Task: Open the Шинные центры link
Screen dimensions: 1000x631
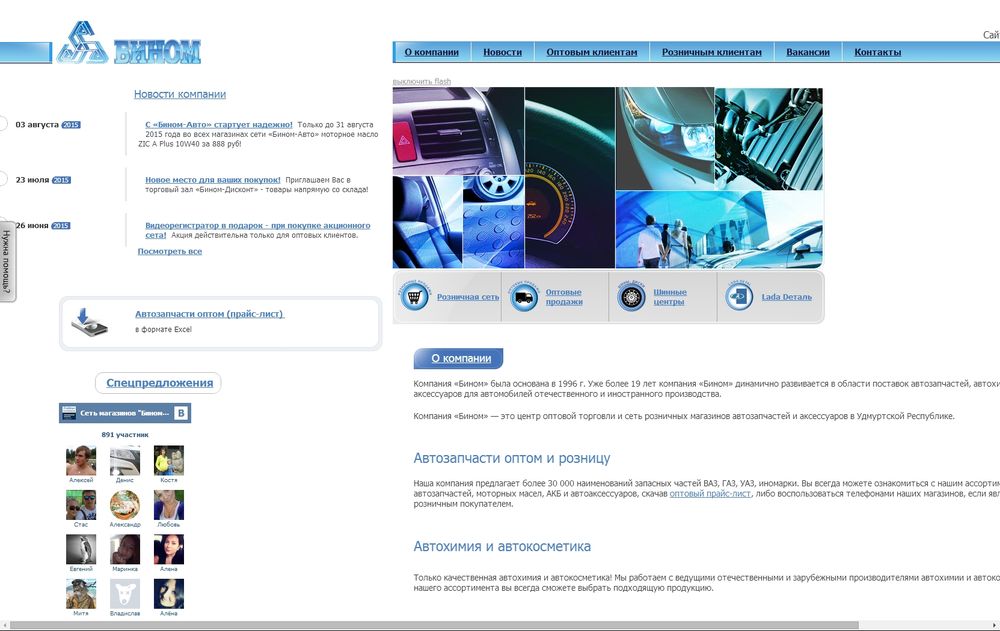Action: point(670,297)
